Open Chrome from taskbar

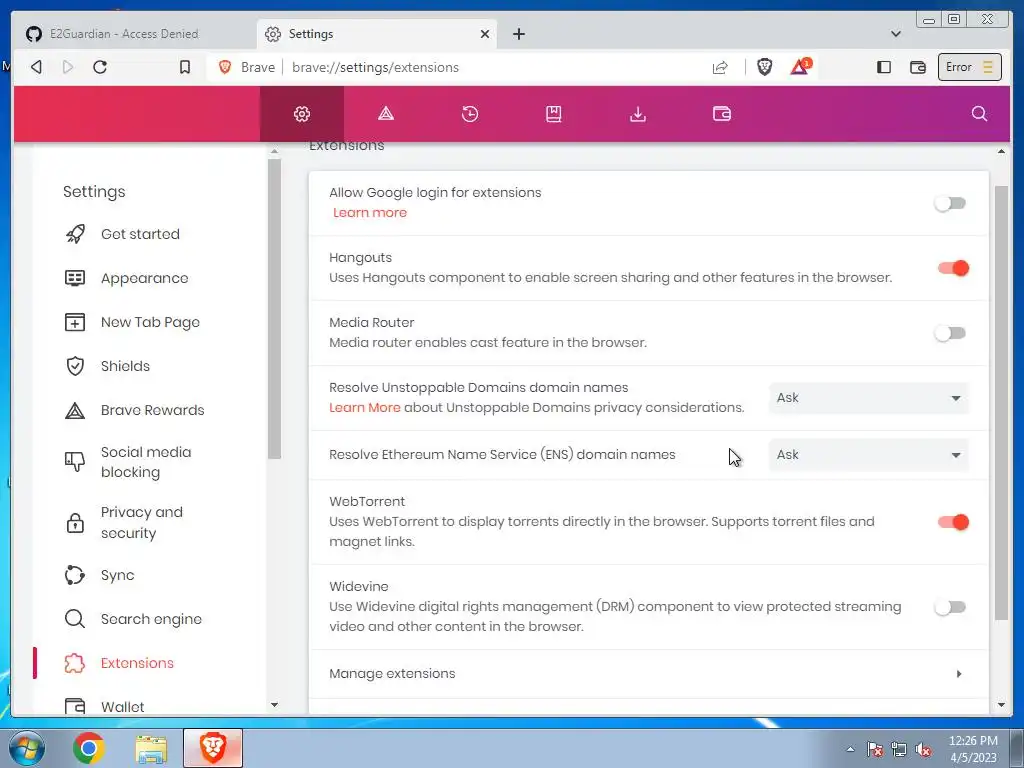click(89, 748)
